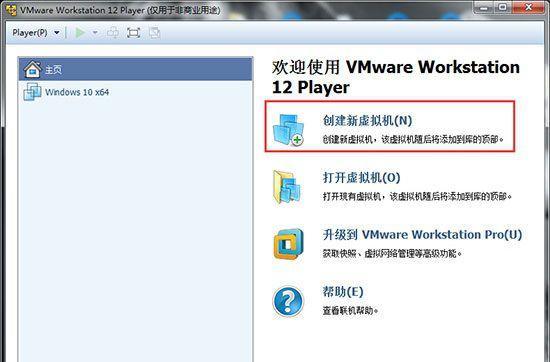Click the send Ctrl+Alt+Del toolbar icon
The image size is (550, 362).
pyautogui.click(x=113, y=33)
